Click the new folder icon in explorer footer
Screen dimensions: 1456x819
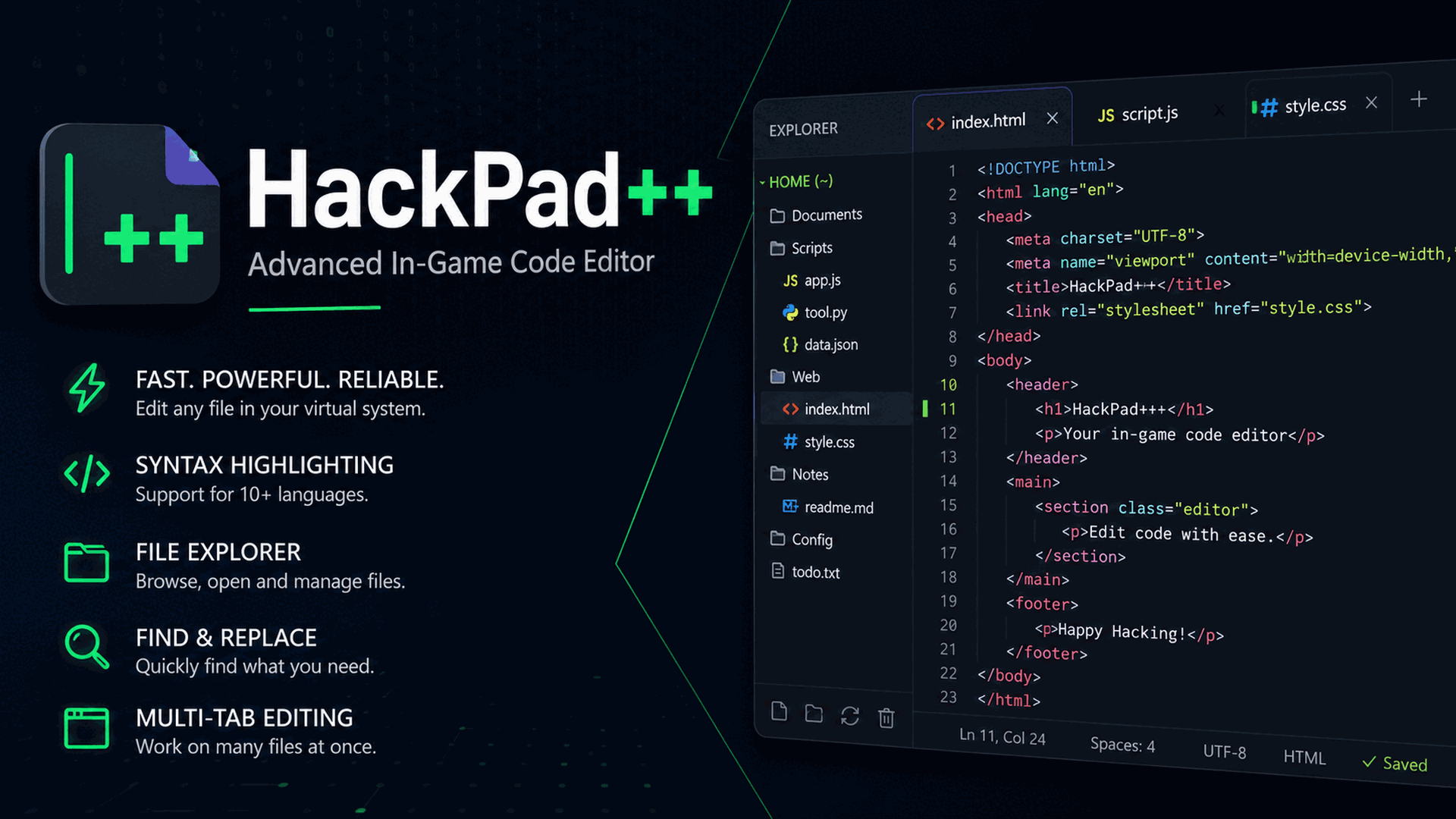(x=814, y=714)
